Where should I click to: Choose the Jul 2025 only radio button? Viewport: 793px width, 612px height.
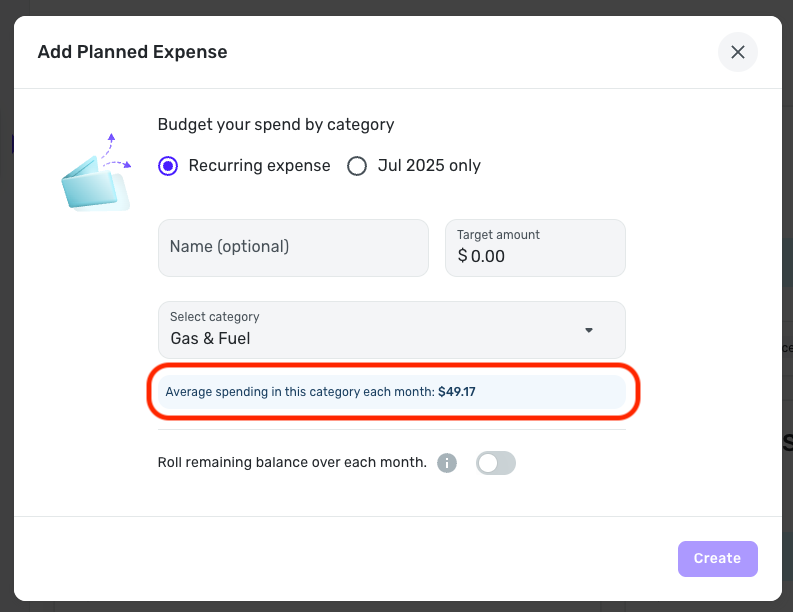click(x=357, y=166)
